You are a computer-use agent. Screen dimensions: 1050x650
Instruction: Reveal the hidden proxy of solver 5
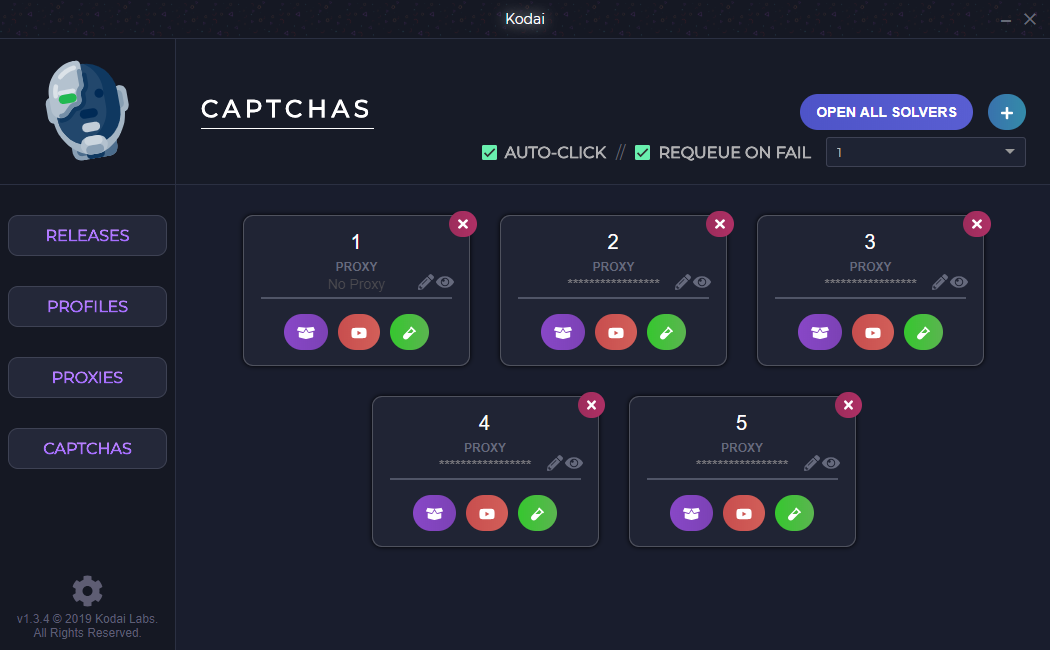coord(831,463)
